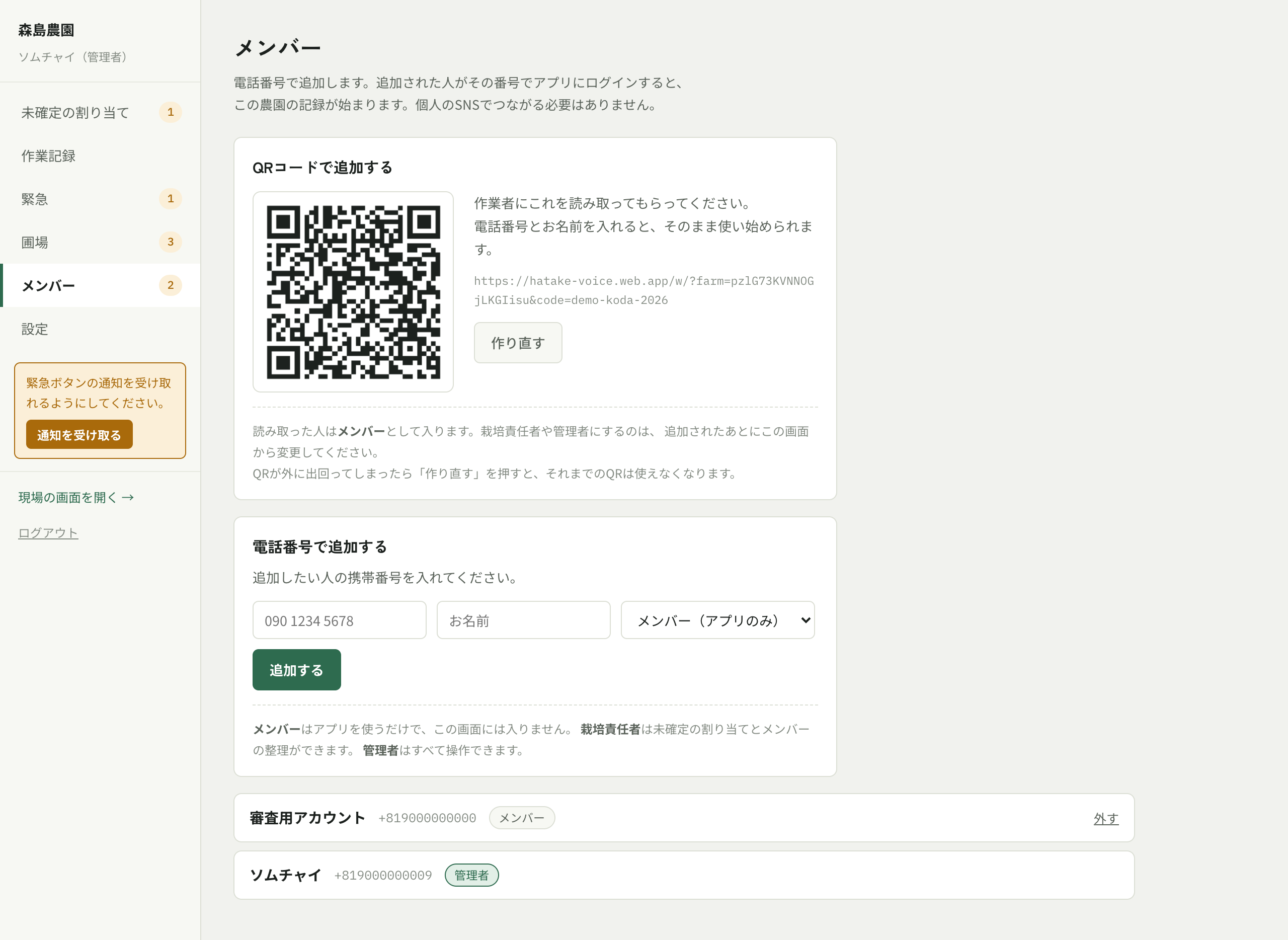Open 作業記録 in the sidebar

pyautogui.click(x=100, y=156)
